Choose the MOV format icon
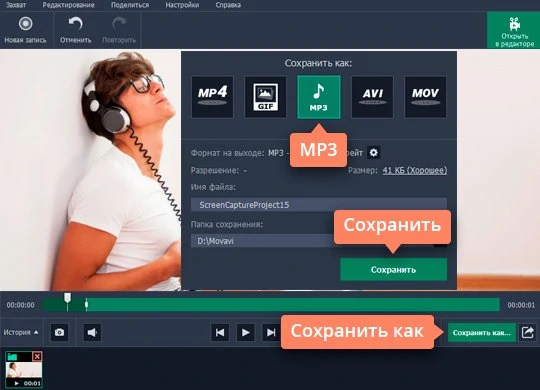Image resolution: width=540 pixels, height=390 pixels. tap(425, 97)
